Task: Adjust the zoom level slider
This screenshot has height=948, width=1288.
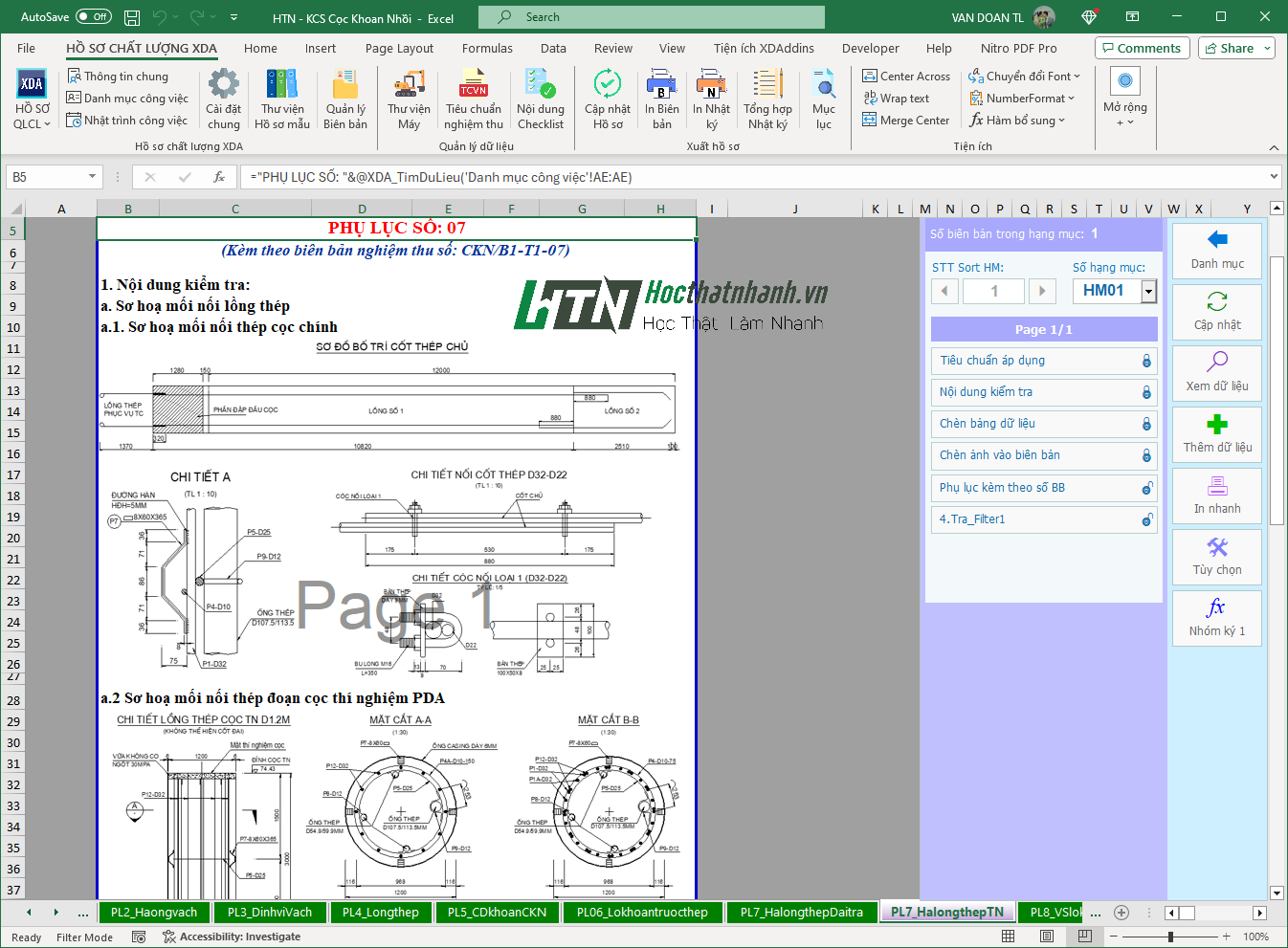Action: click(1170, 937)
